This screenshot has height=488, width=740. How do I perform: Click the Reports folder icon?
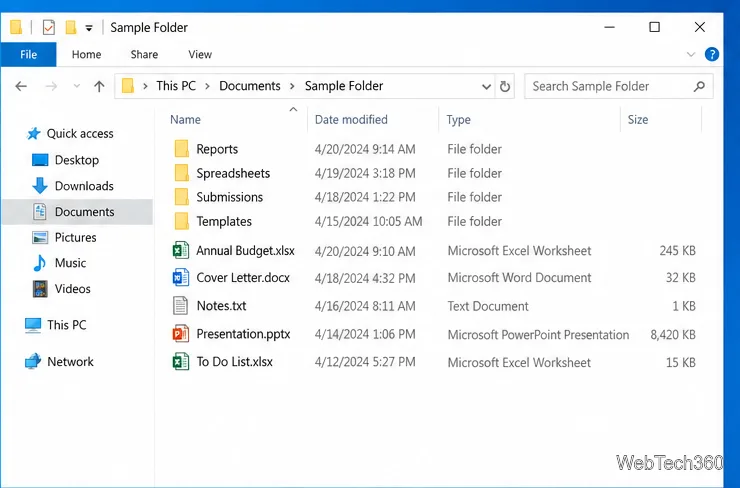[182, 149]
